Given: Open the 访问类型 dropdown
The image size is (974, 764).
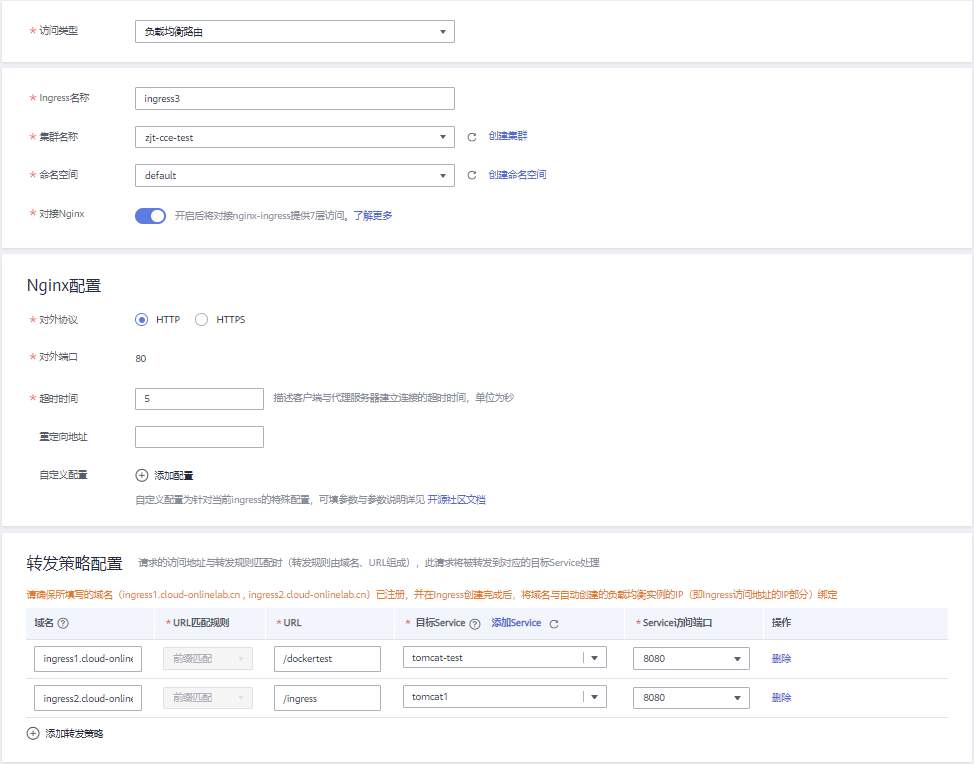Looking at the screenshot, I should point(294,32).
